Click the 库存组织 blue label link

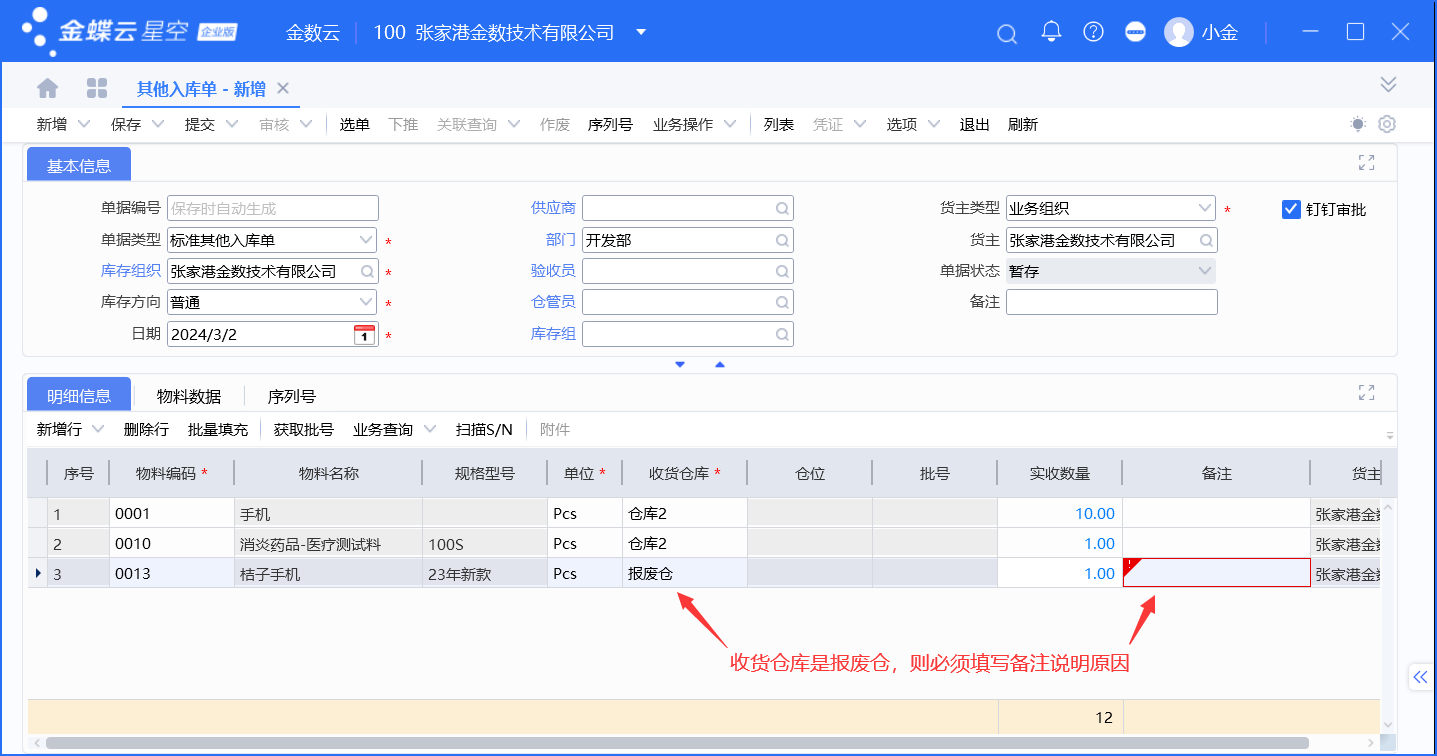(131, 271)
